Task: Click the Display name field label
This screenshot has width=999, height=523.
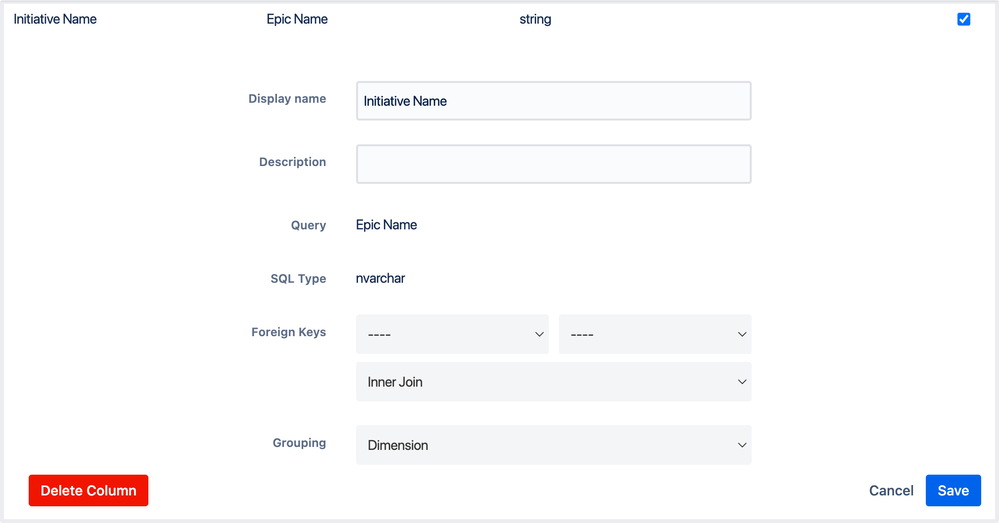Action: [287, 99]
